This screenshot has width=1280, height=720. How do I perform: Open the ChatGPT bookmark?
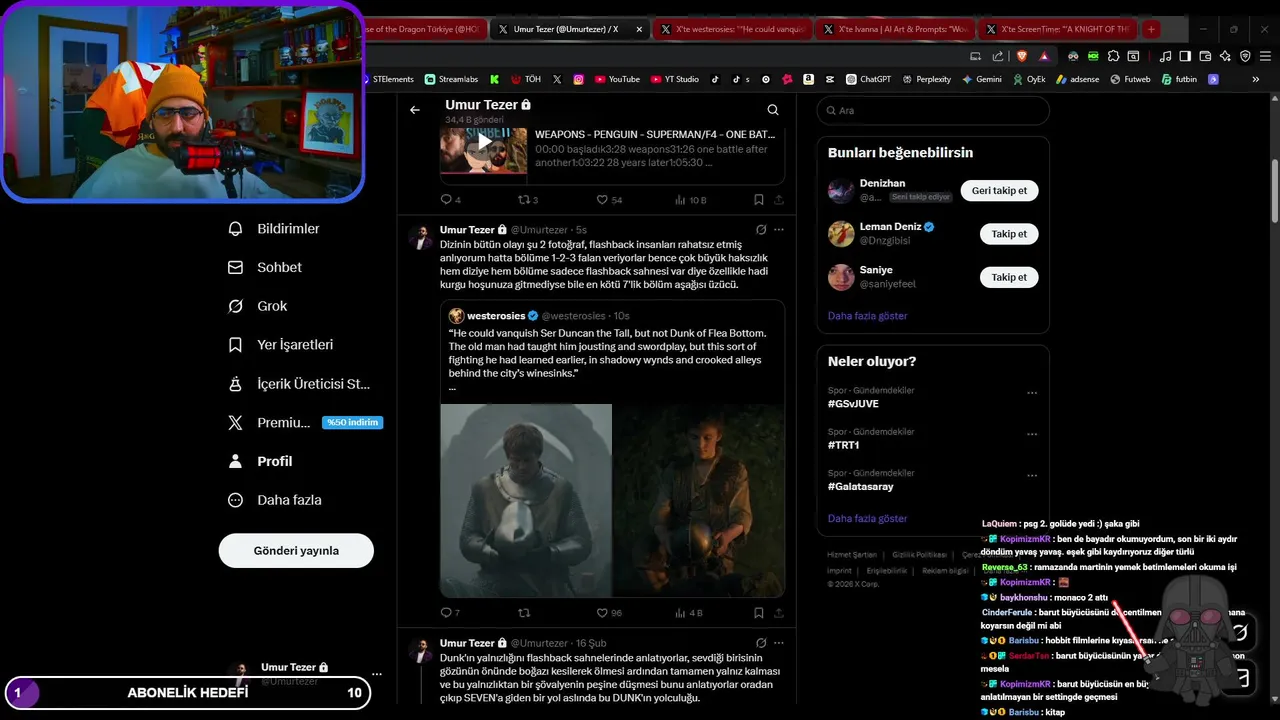[x=868, y=79]
